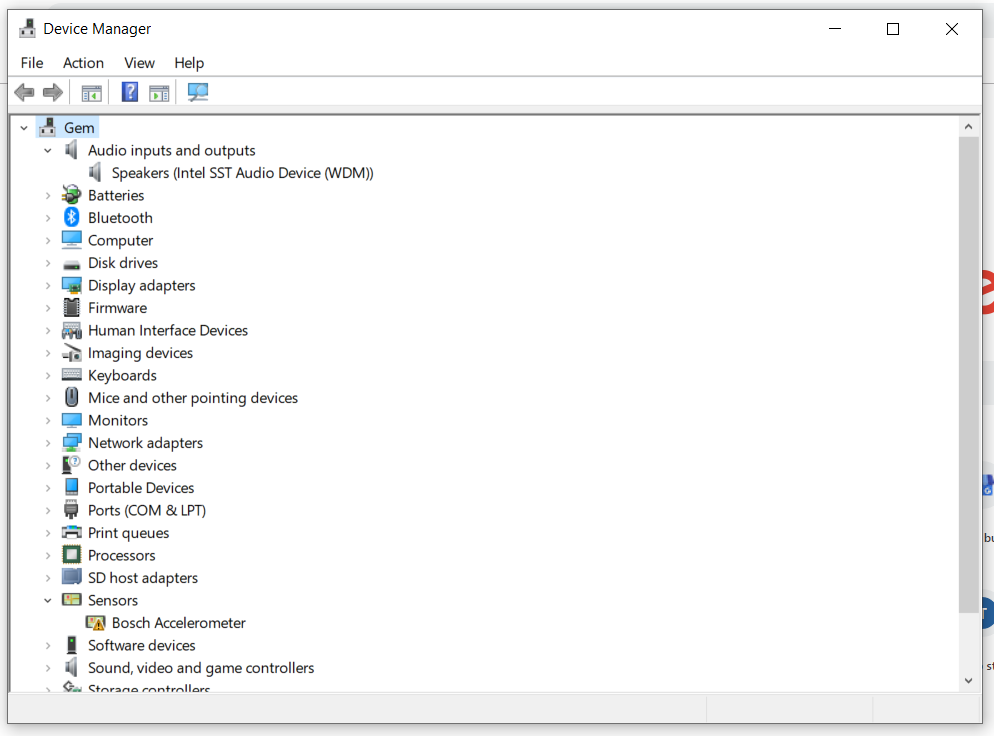Collapse the Sensors node
Viewport: 994px width, 736px height.
point(48,600)
